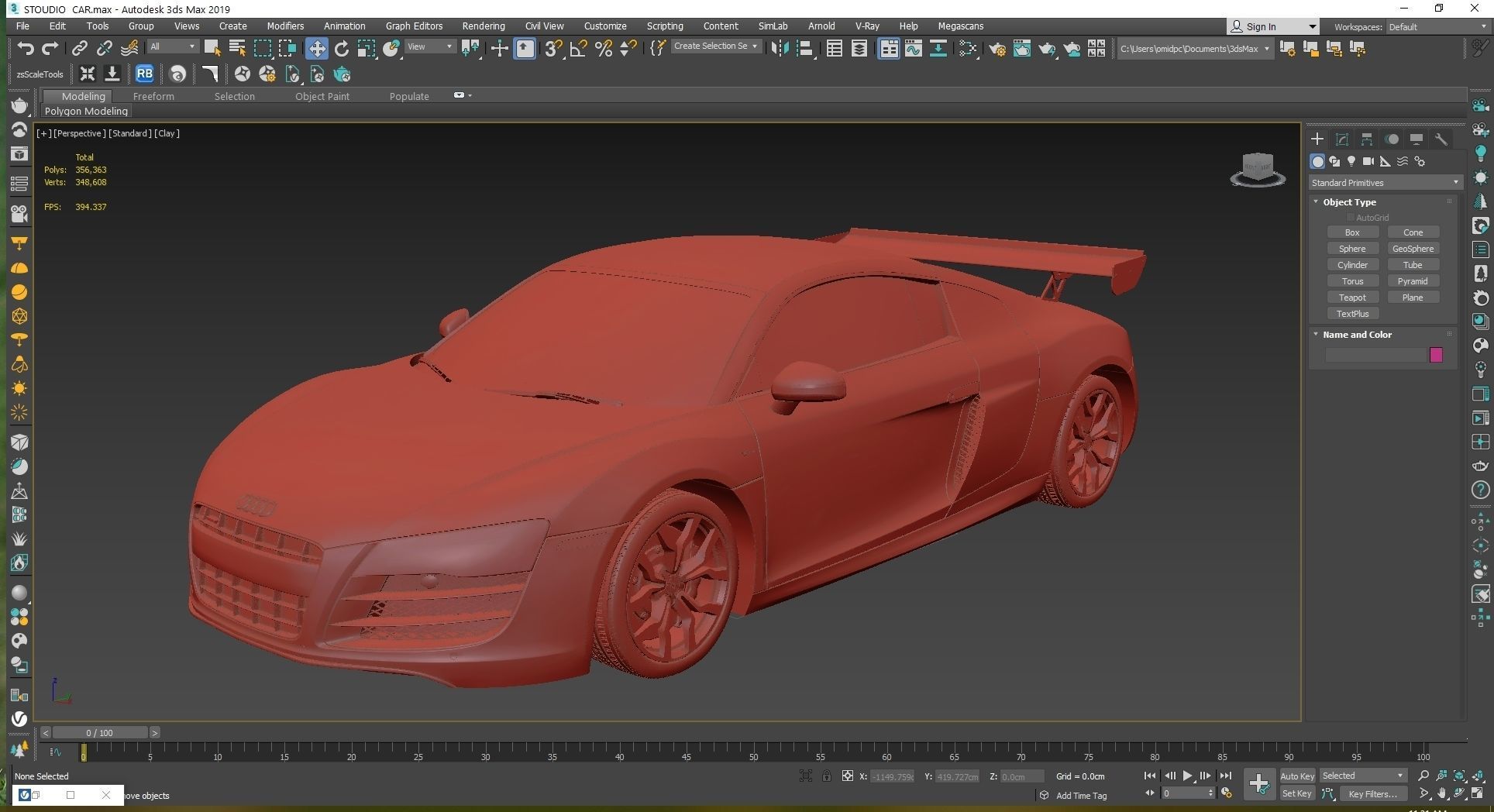Open the Hierarchy panel tab
The width and height of the screenshot is (1494, 812).
1367,139
